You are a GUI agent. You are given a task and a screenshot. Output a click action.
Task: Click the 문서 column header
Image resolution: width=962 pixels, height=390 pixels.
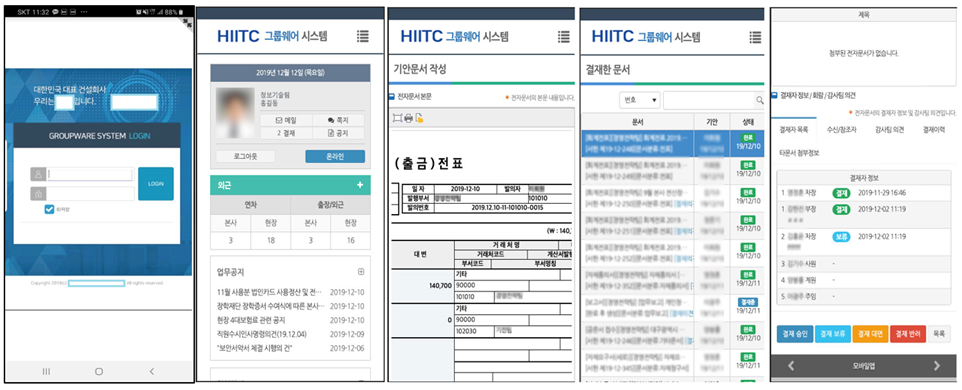click(x=637, y=121)
